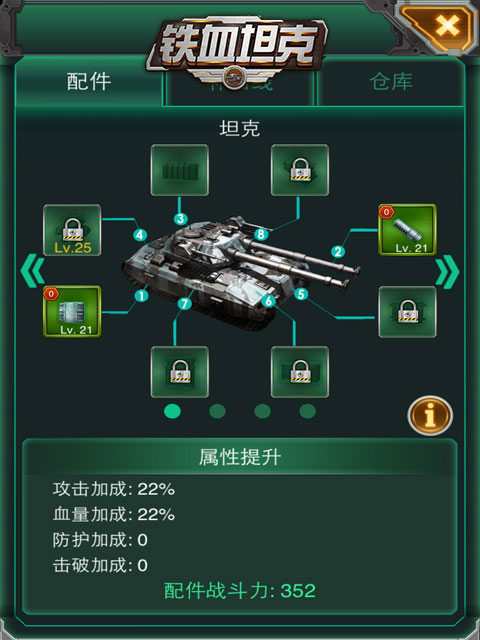Open the middle tab behind the logo

(x=240, y=88)
